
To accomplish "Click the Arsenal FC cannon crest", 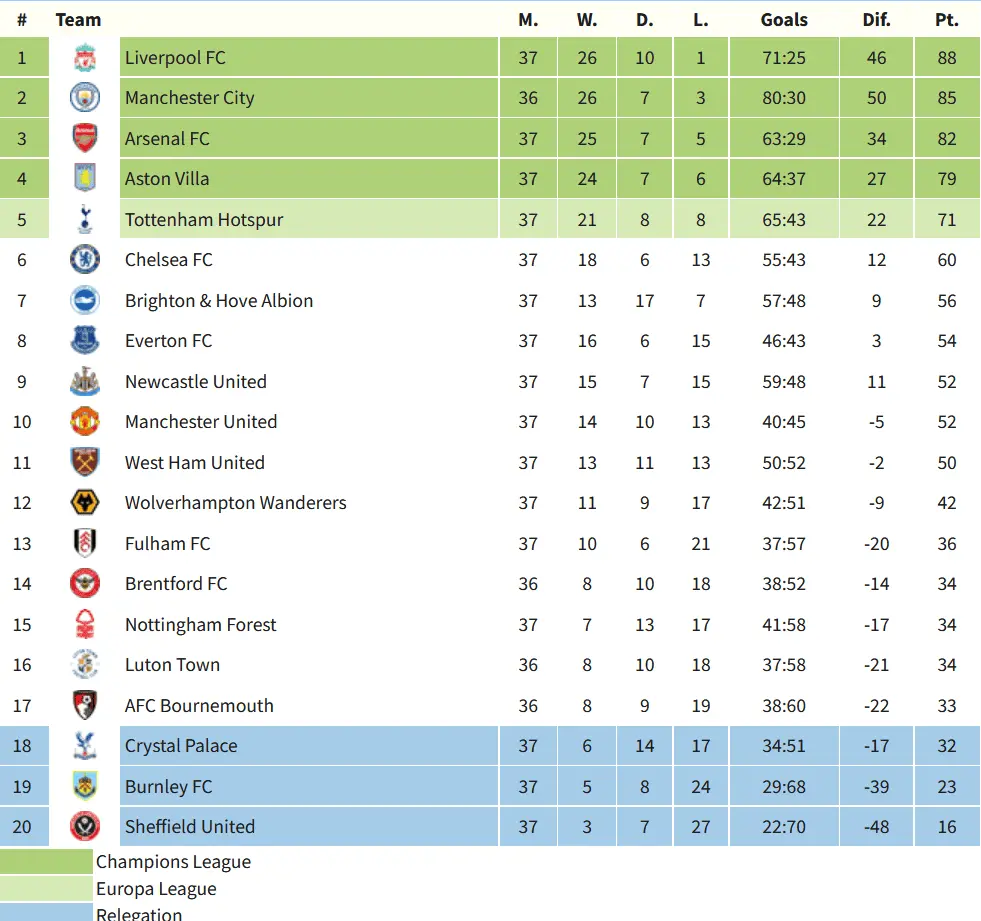I will (85, 138).
